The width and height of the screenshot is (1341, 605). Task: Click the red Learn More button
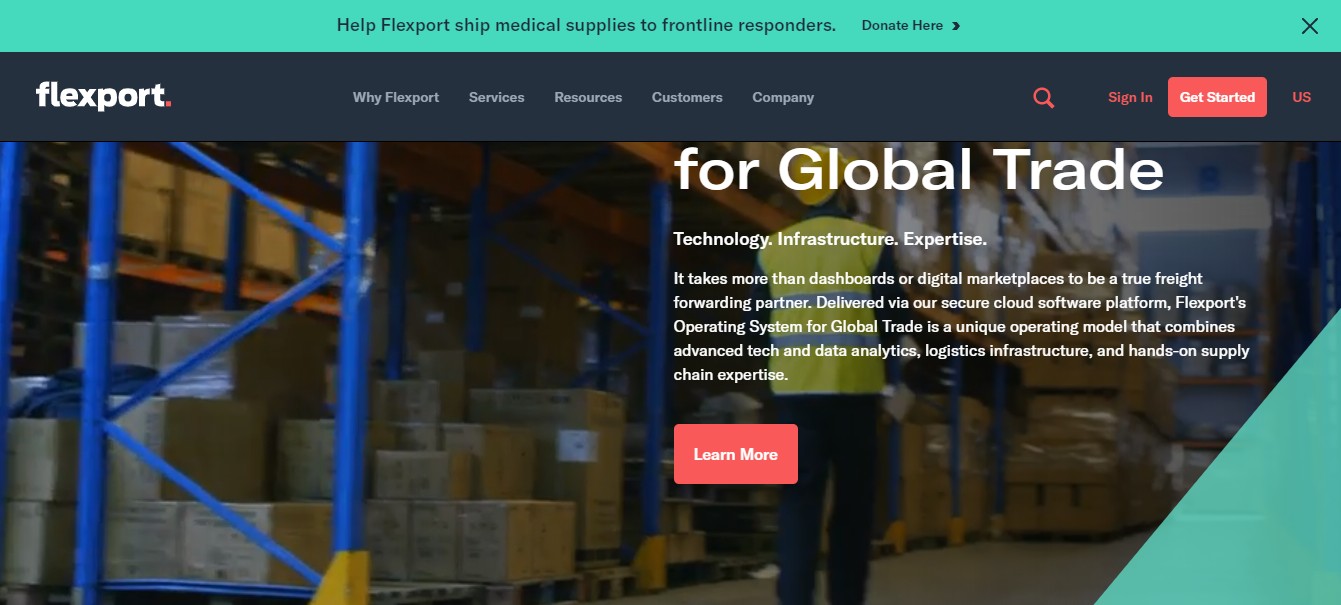click(736, 454)
